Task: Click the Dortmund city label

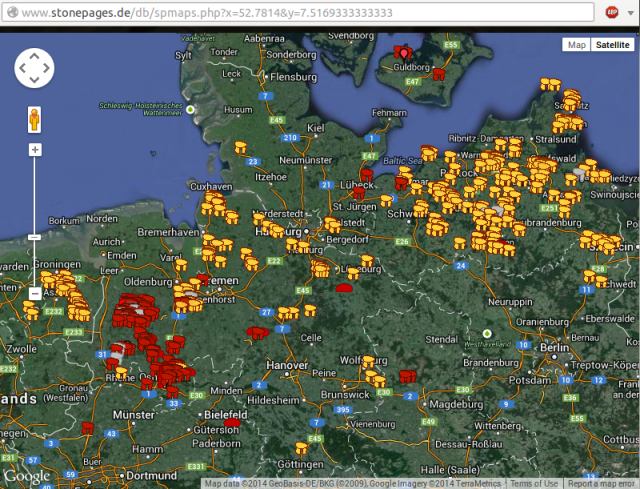Action: click(151, 476)
